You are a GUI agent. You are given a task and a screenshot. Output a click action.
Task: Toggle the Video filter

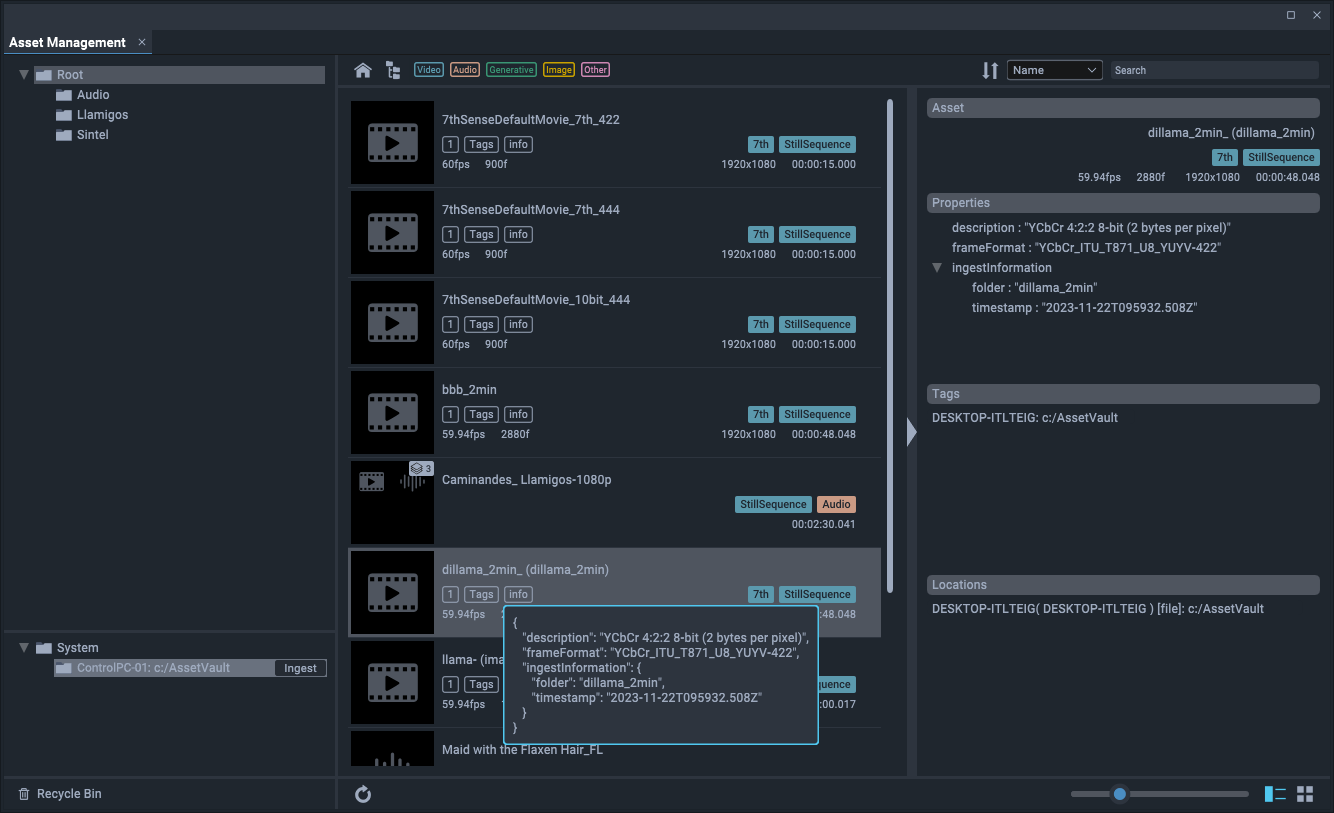tap(429, 70)
